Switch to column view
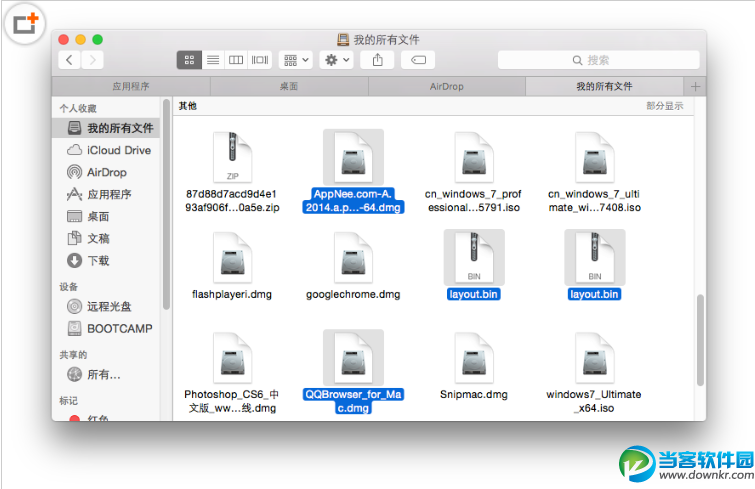 click(236, 60)
